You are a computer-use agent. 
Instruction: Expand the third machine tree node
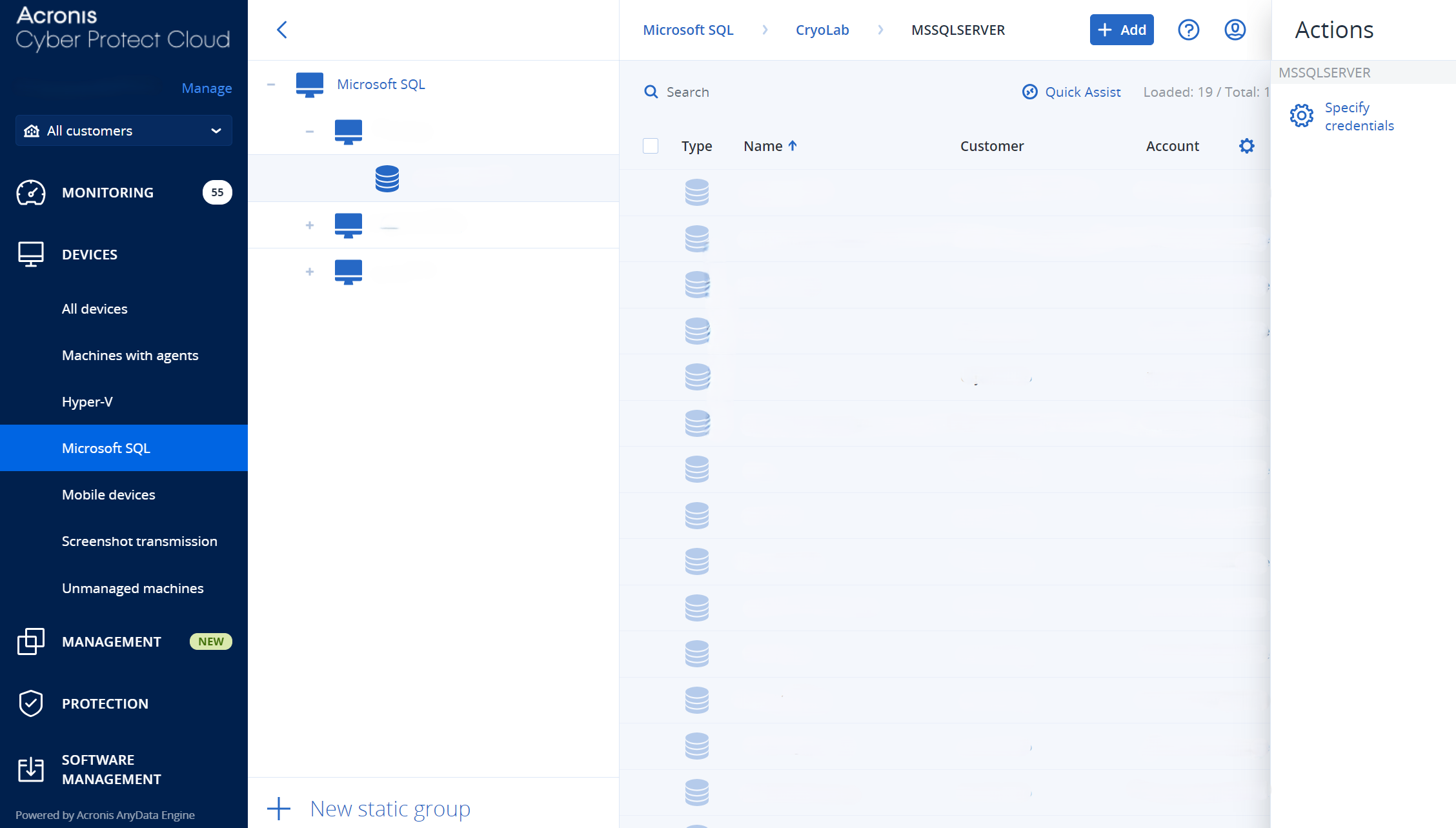coord(310,272)
